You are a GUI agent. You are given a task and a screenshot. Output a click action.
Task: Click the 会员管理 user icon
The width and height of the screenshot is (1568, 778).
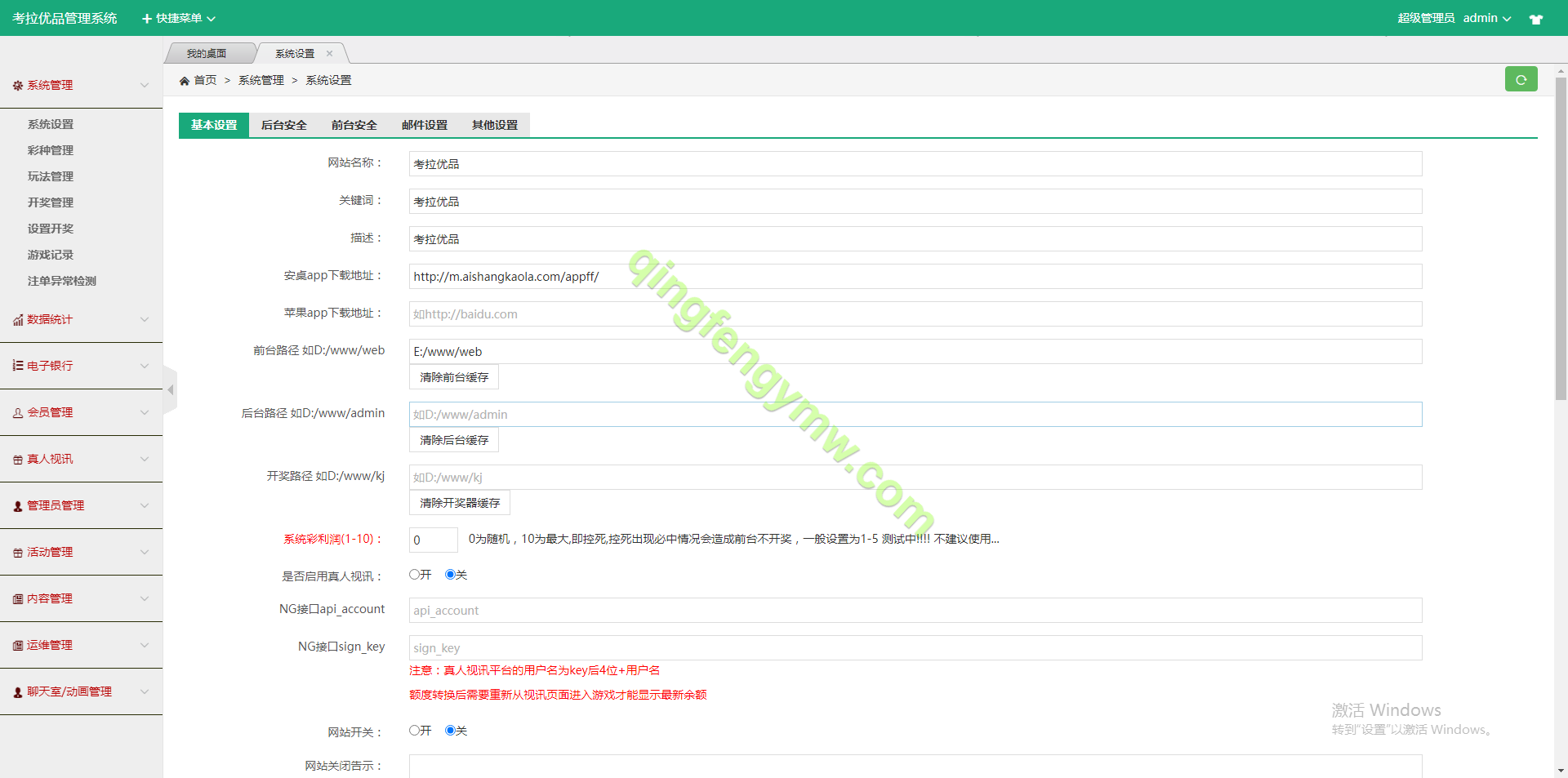pyautogui.click(x=18, y=413)
